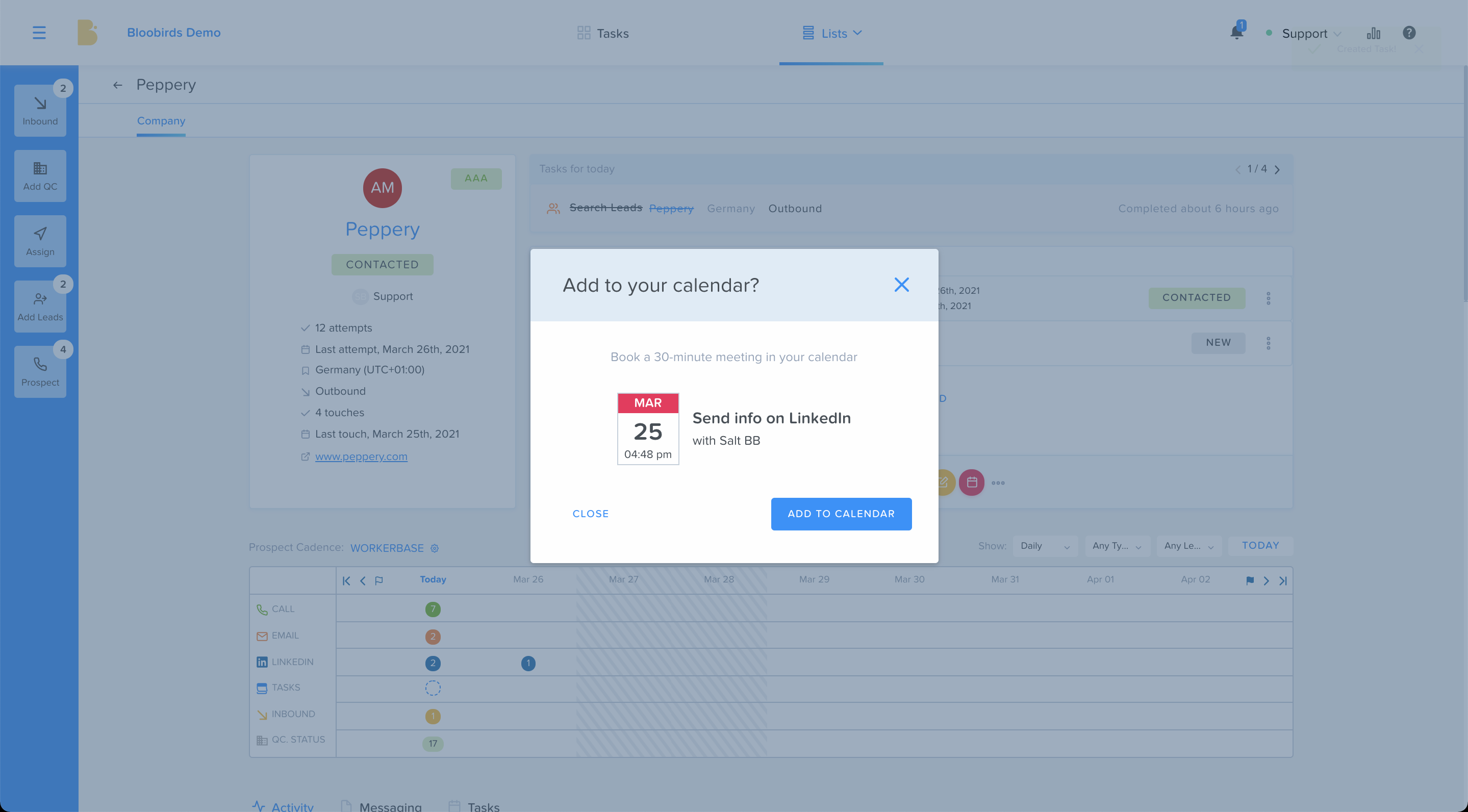1468x812 pixels.
Task: Open the WORKERBASE cadence link
Action: point(386,548)
